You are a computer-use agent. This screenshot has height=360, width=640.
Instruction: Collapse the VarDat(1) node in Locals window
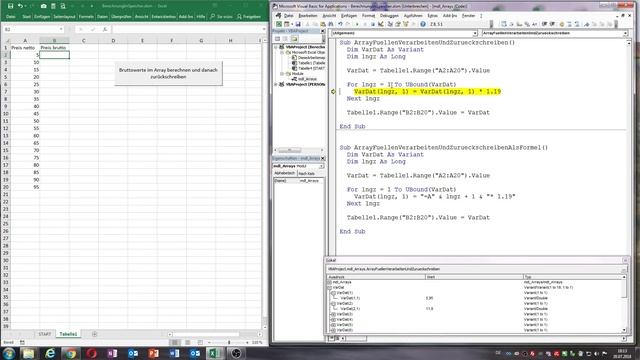point(333,293)
